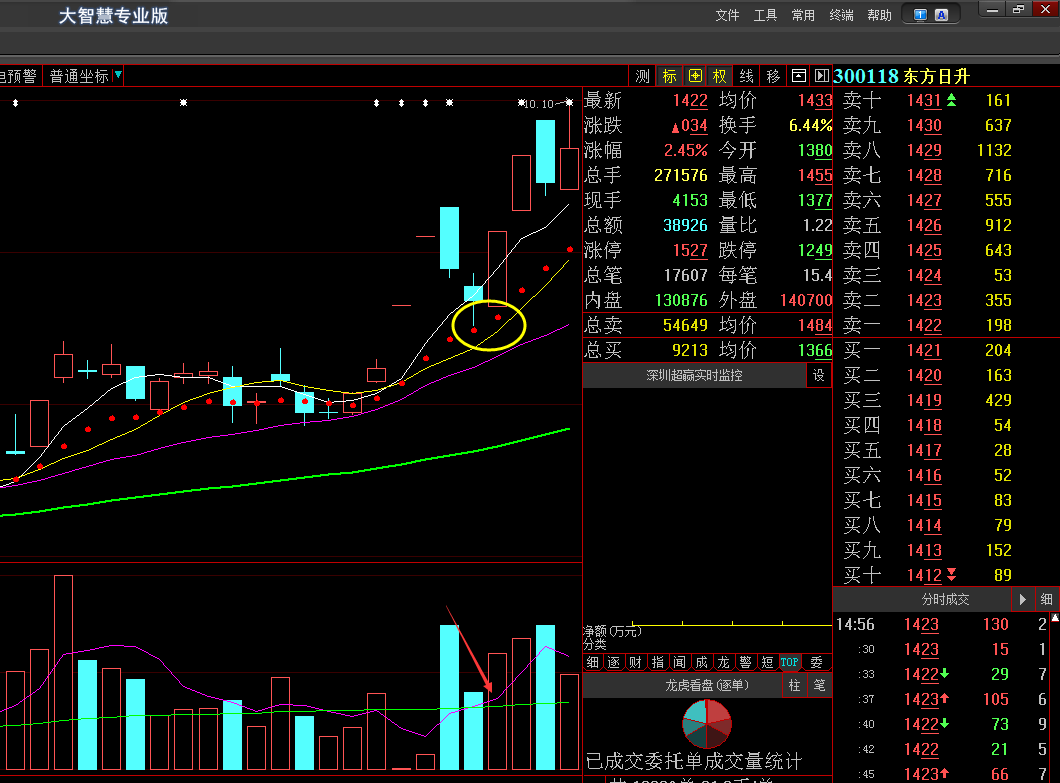
Task: Select the 线 line drawing tool
Action: pos(746,76)
